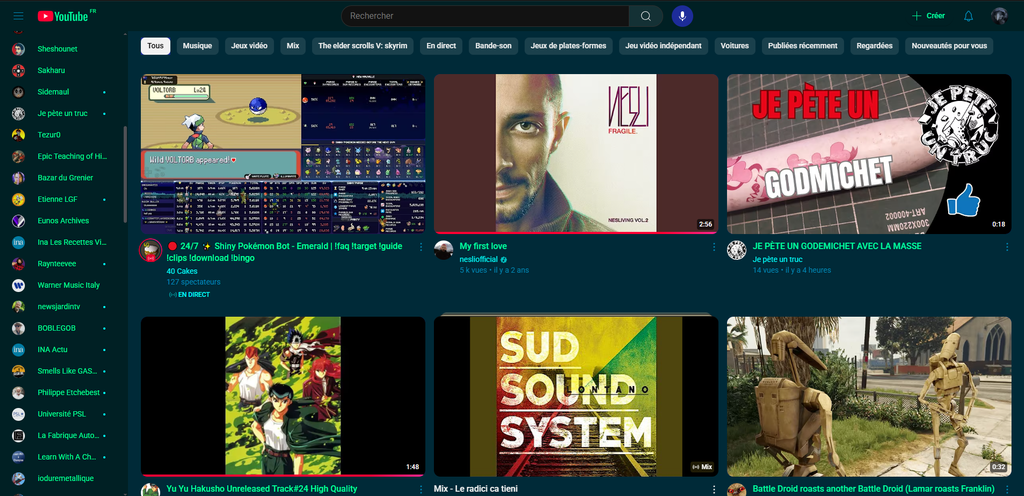This screenshot has width=1024, height=496.
Task: Filter by En direct chip
Action: coord(441,46)
